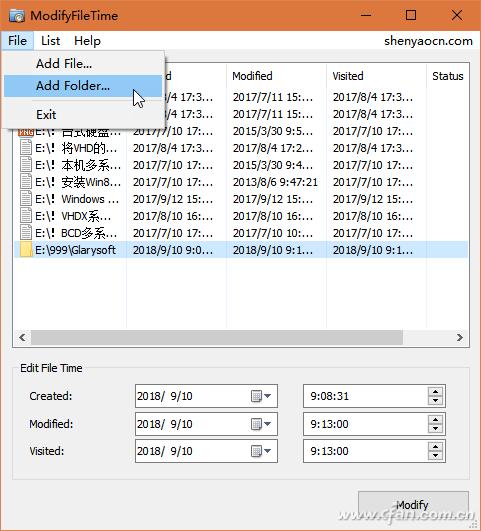This screenshot has width=481, height=531.
Task: Open the Help menu
Action: pos(87,41)
